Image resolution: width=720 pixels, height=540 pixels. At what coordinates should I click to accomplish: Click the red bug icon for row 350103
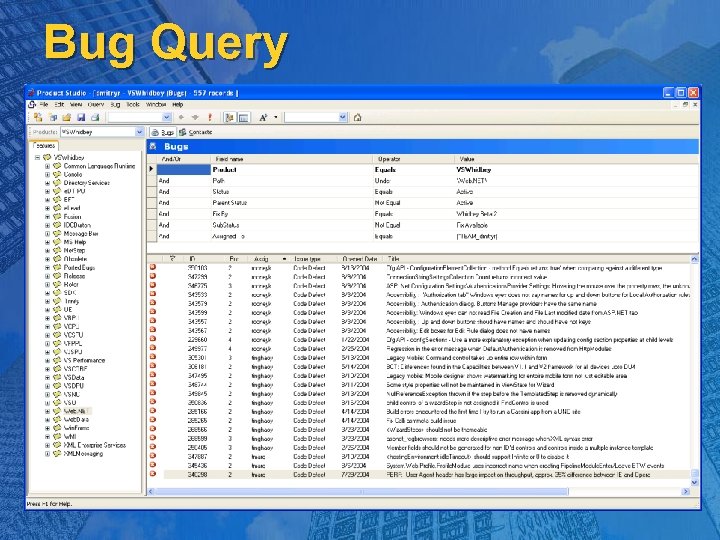pos(153,267)
